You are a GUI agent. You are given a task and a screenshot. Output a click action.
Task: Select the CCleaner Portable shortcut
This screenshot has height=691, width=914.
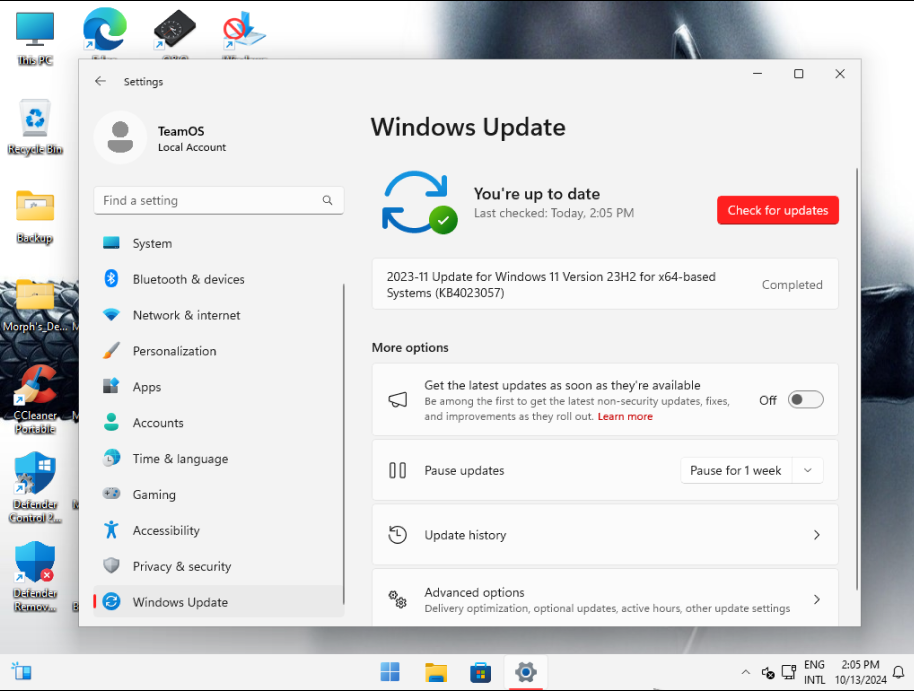click(x=35, y=400)
